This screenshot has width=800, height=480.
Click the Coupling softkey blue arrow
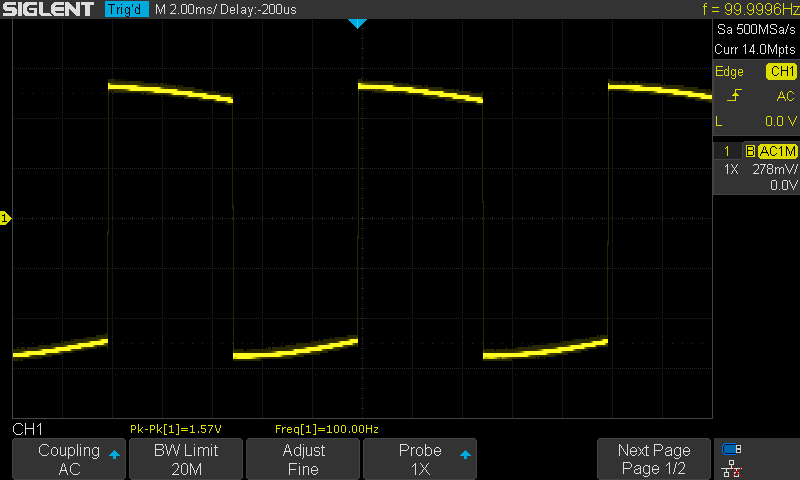(114, 454)
